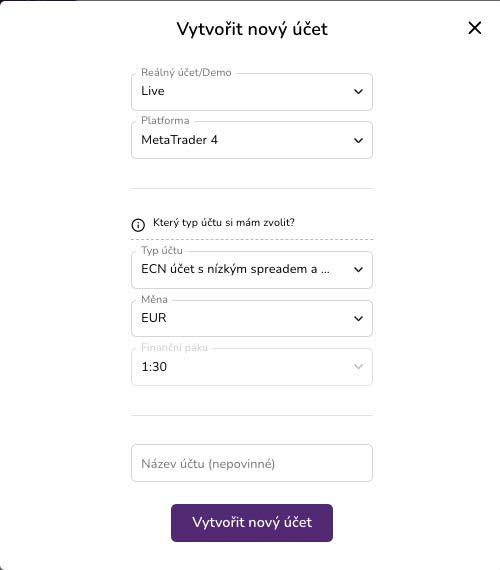Image resolution: width=500 pixels, height=570 pixels.
Task: Open 'Který typ účtu si mám zvolit?' help link
Action: (x=224, y=222)
